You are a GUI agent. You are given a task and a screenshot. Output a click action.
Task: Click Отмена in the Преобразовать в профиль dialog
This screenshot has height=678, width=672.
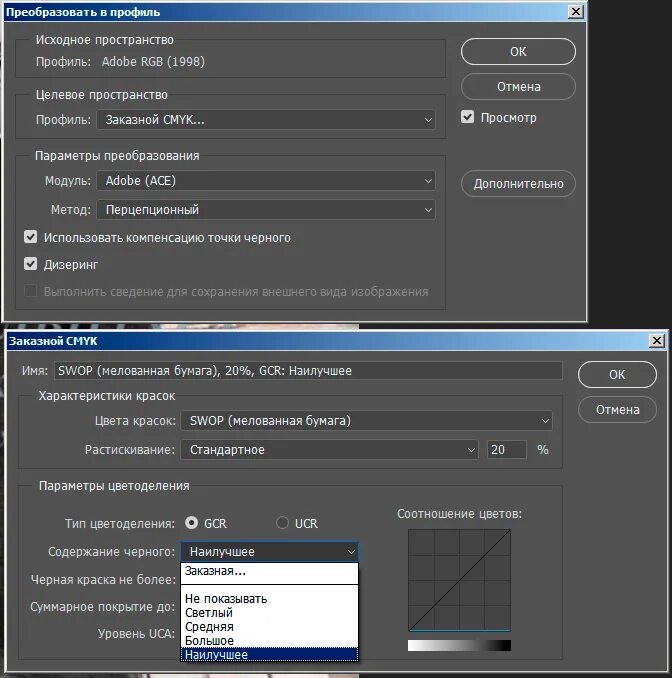pyautogui.click(x=518, y=86)
